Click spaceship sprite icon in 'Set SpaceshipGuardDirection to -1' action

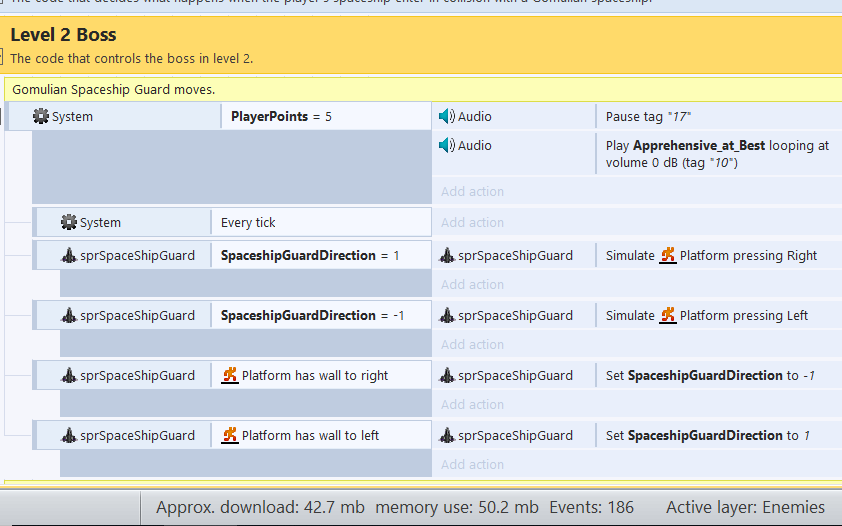[447, 376]
